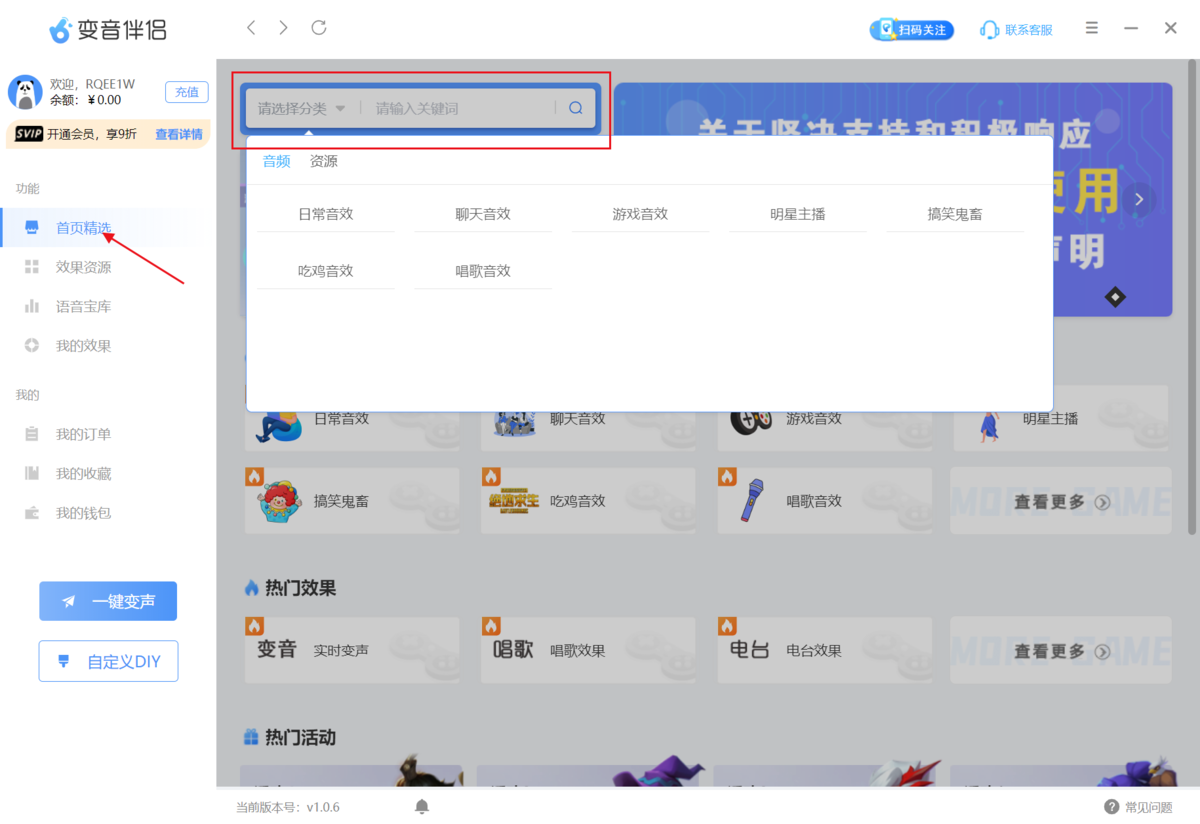Choose 吃鸡音效 in the dropdown panel

pos(326,271)
